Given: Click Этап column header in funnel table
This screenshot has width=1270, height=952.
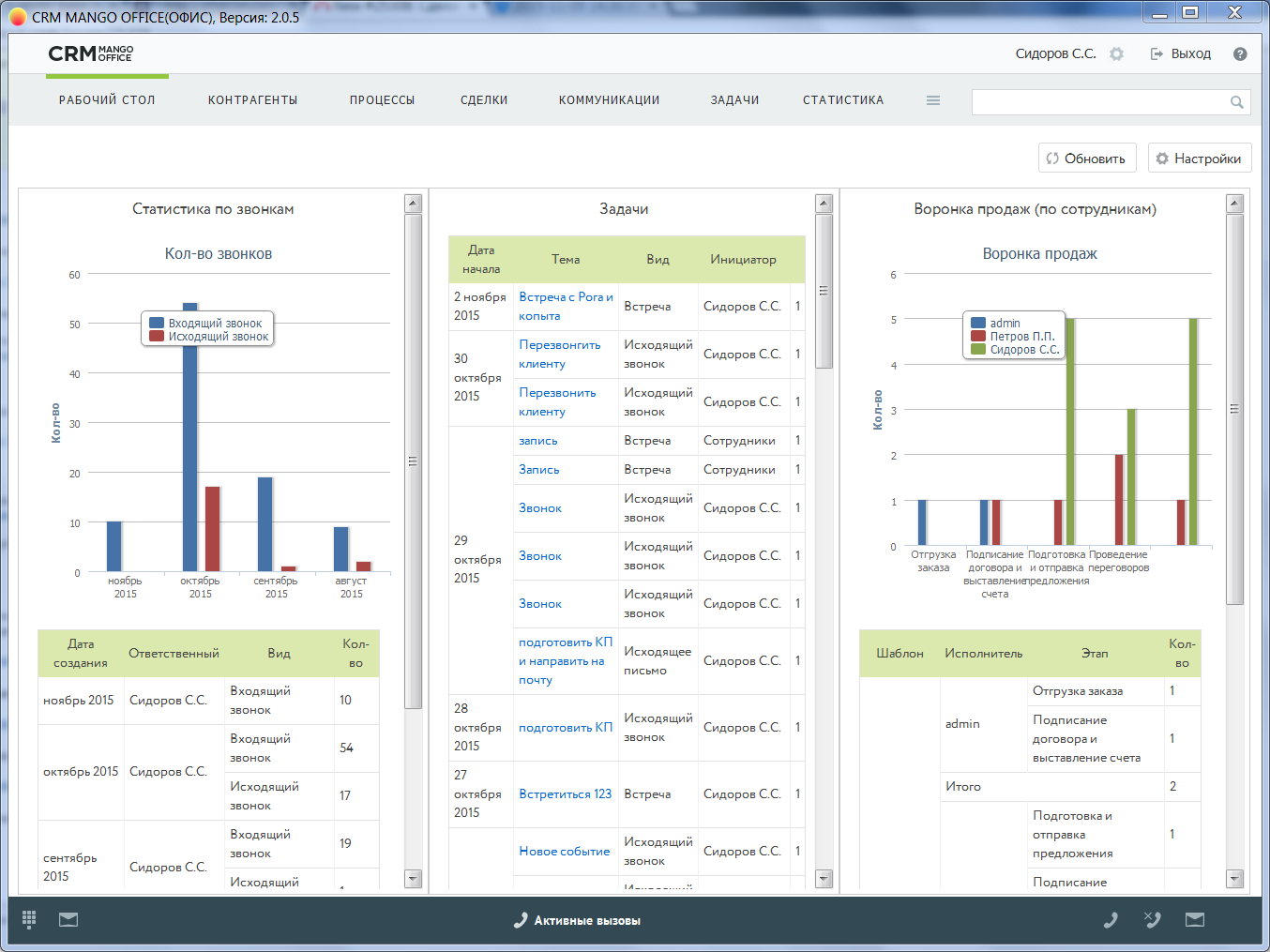Looking at the screenshot, I should (x=1095, y=654).
